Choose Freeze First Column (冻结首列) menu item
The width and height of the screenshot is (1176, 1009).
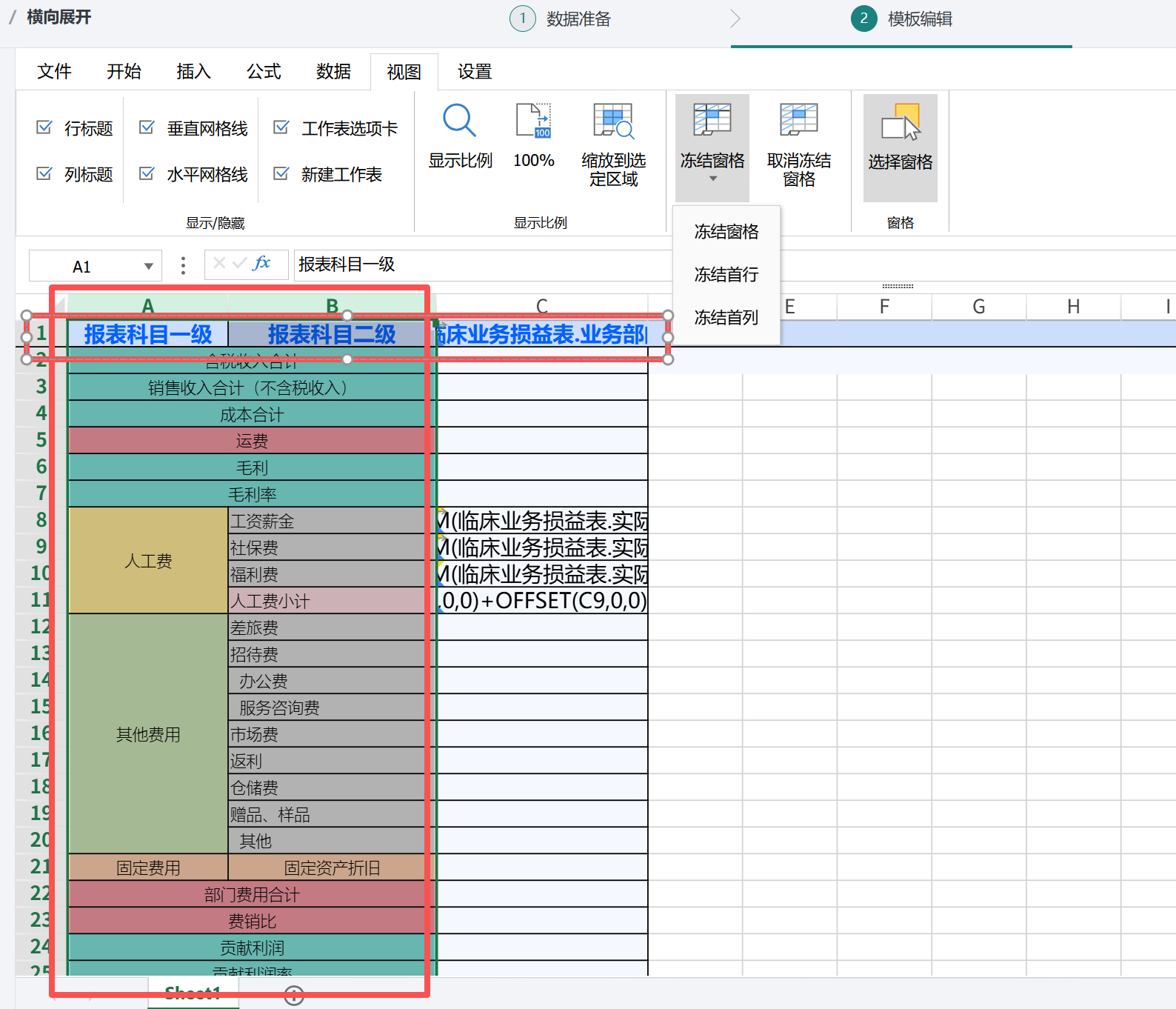tap(726, 318)
